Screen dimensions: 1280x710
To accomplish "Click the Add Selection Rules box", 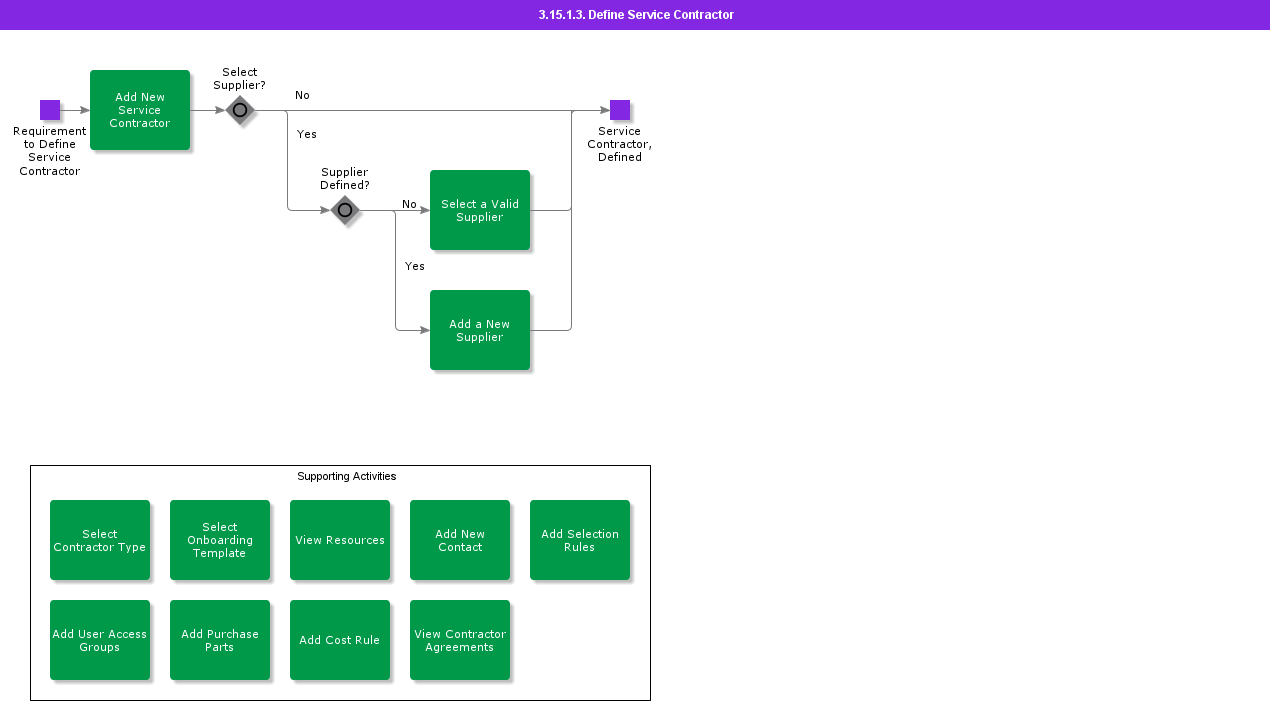I will pyautogui.click(x=580, y=540).
